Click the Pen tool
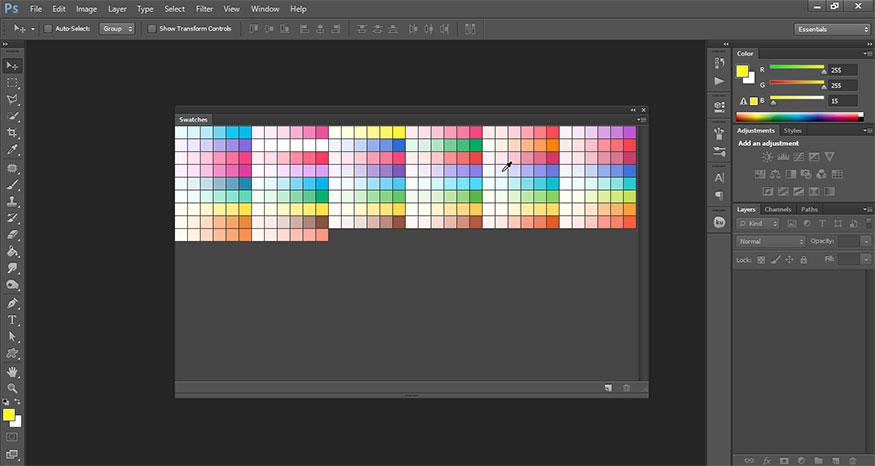 12,303
